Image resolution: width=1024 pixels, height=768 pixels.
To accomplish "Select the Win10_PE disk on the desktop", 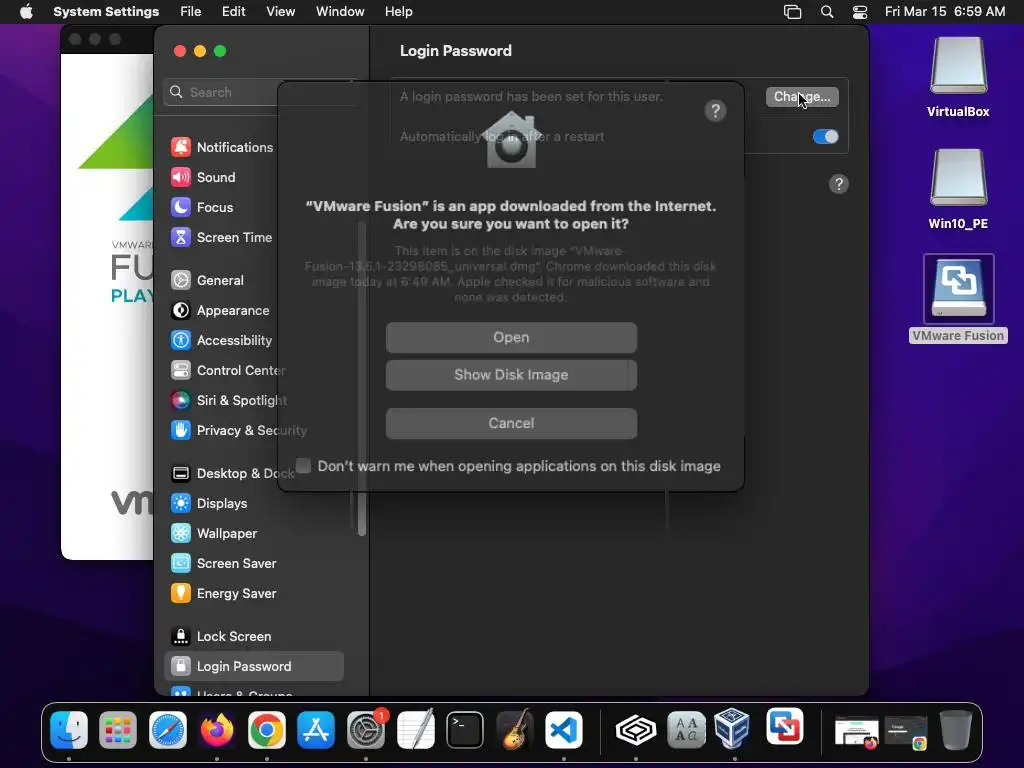I will (958, 189).
